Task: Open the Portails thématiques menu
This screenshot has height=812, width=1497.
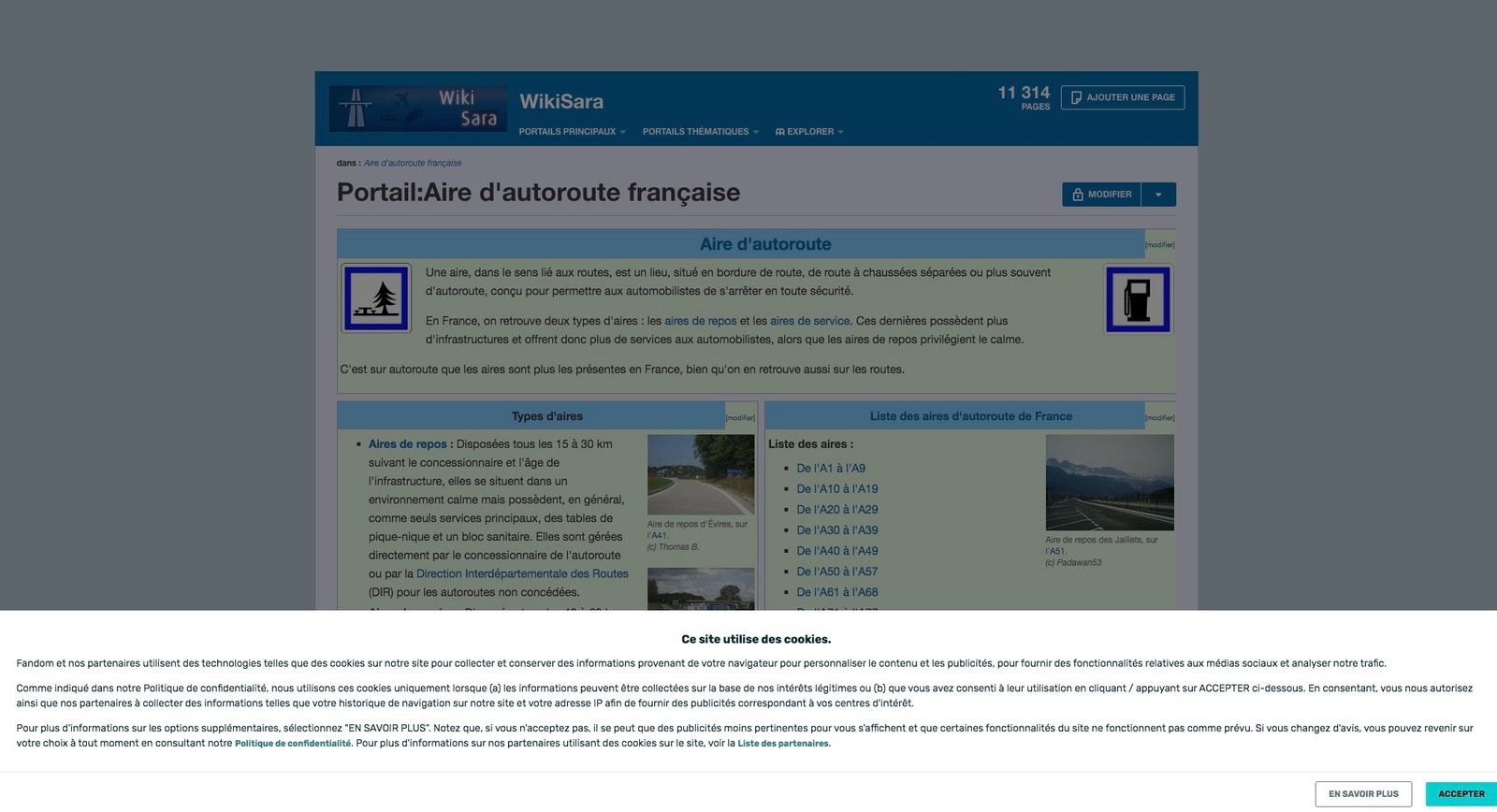Action: point(700,132)
